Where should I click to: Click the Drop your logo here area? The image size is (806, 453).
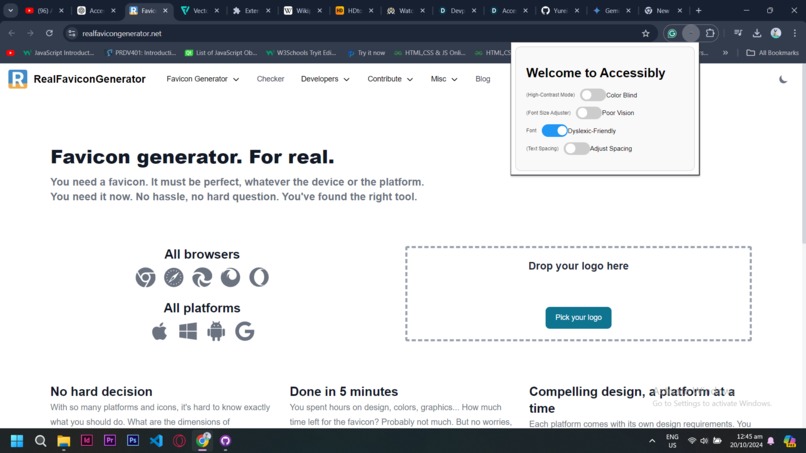point(578,294)
